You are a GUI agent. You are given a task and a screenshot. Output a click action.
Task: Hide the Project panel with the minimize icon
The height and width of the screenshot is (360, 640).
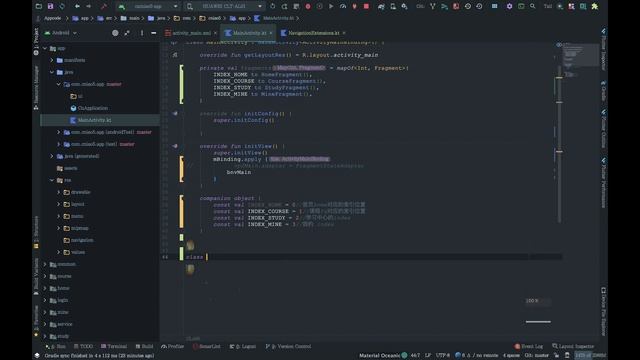(153, 33)
